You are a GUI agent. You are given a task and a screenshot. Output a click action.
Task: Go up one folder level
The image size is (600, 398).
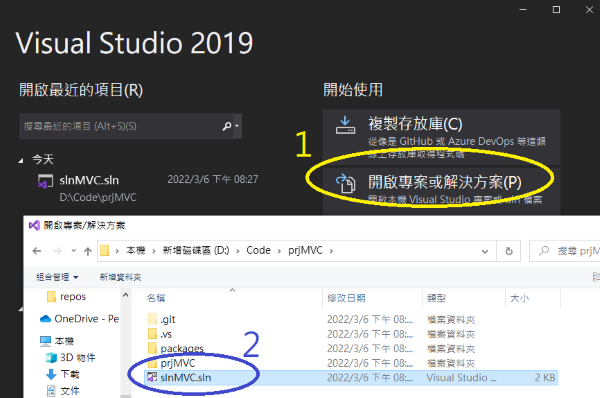(x=88, y=251)
